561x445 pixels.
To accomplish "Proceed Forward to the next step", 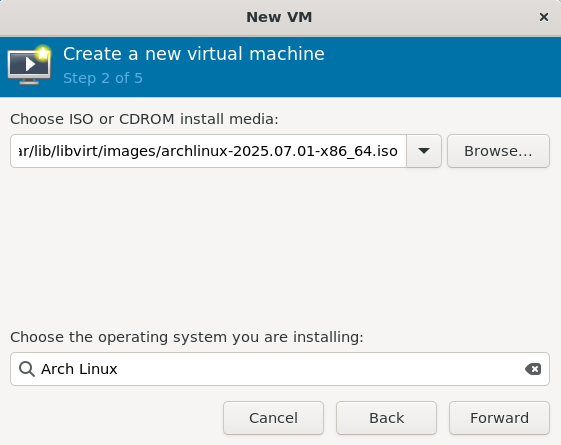I will click(499, 418).
